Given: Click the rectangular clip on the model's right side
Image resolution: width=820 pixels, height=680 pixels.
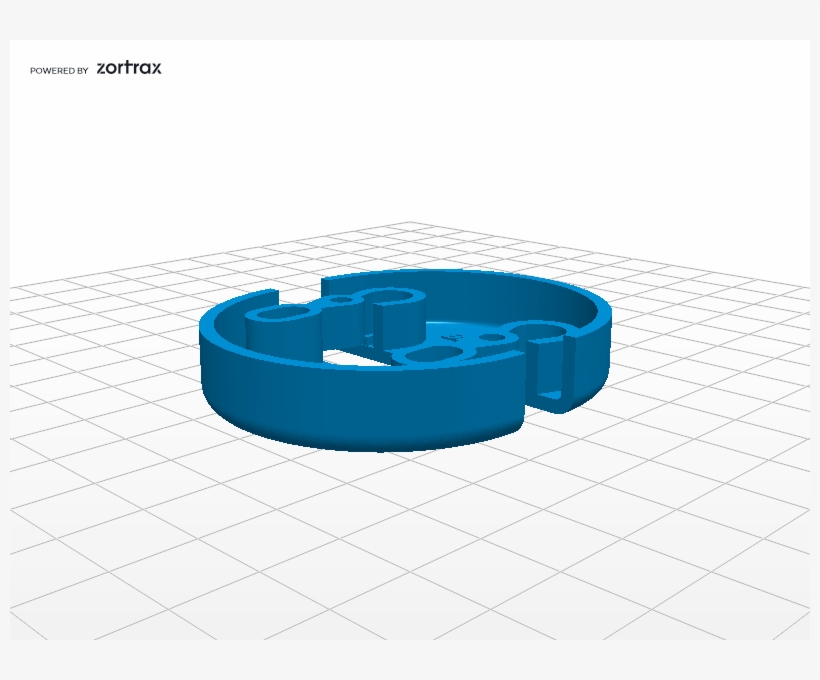Looking at the screenshot, I should [555, 373].
